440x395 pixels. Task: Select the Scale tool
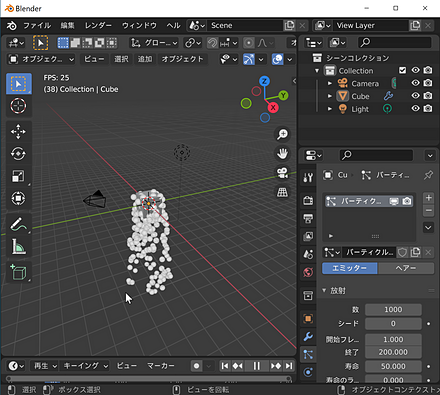point(19,176)
